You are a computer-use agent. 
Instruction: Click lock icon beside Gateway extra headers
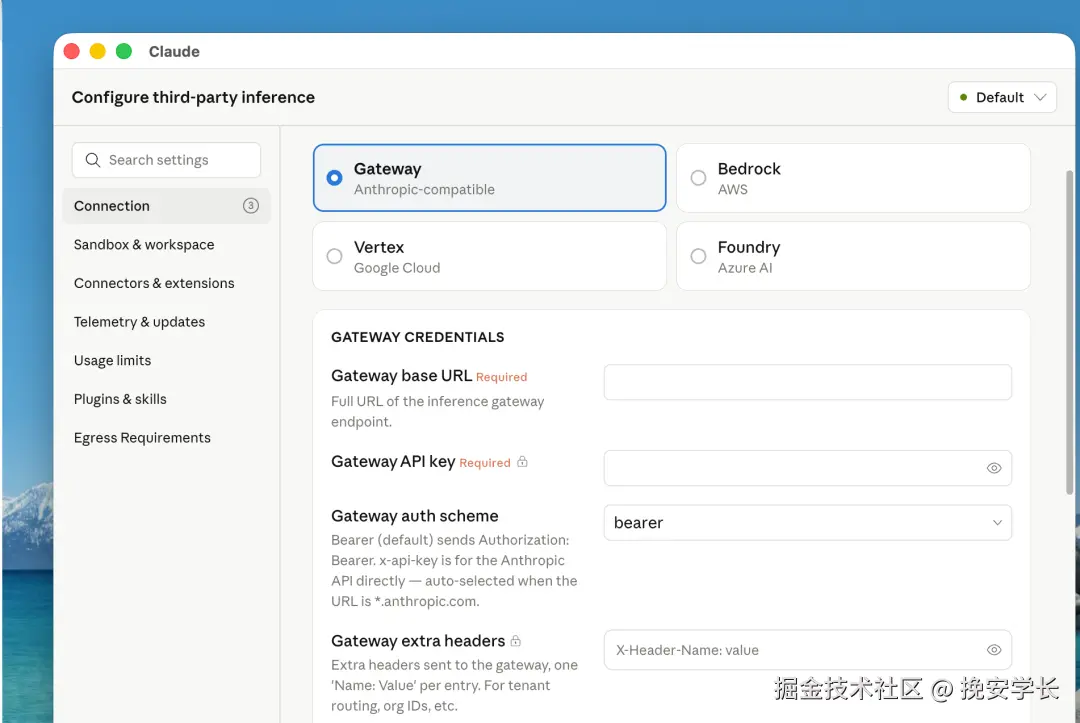[x=515, y=640]
